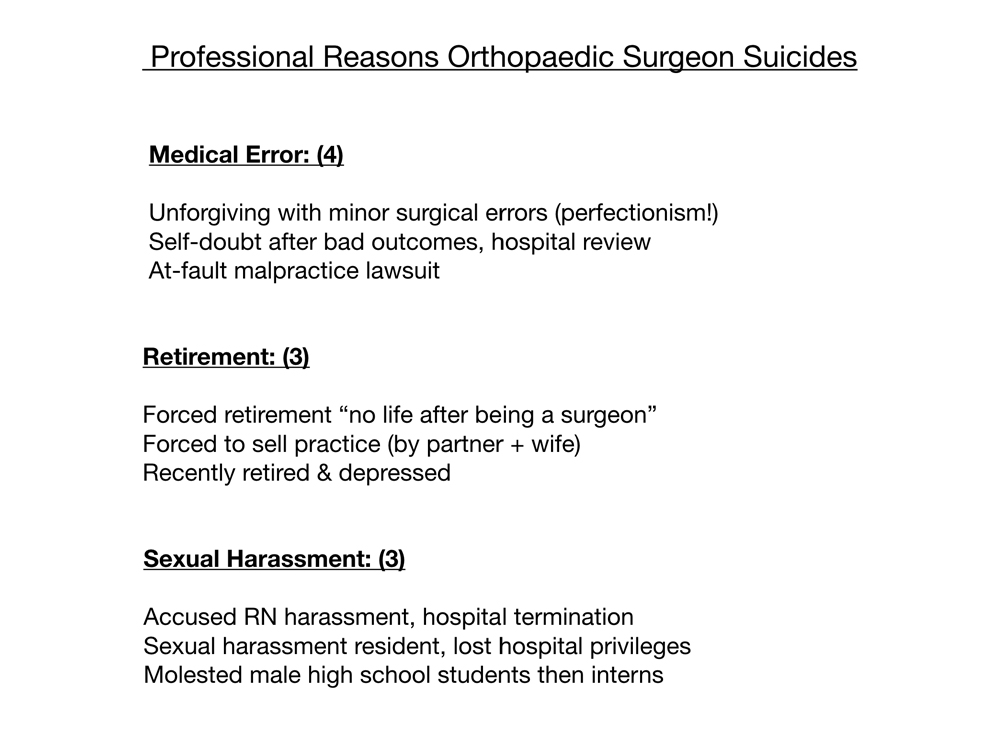Click the "Sexual Harassment" section heading
1000x730 pixels.
coord(258,560)
